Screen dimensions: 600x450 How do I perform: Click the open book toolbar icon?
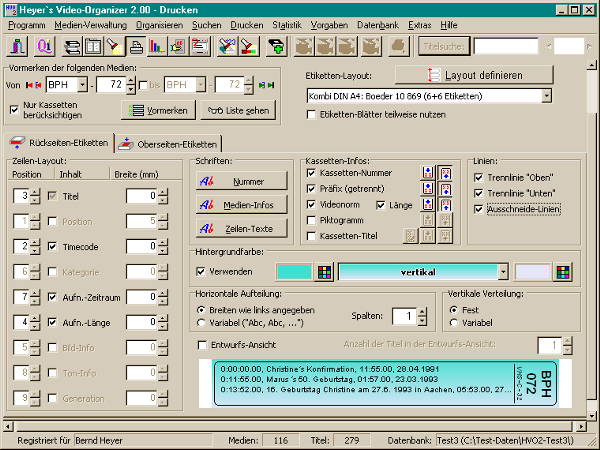pos(93,46)
